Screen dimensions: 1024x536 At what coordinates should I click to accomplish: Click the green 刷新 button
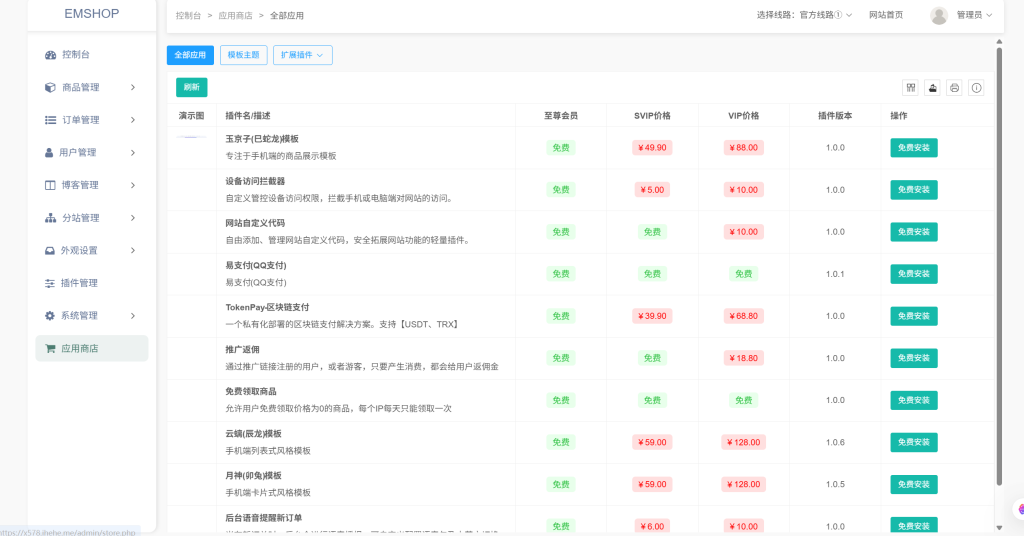click(x=191, y=87)
